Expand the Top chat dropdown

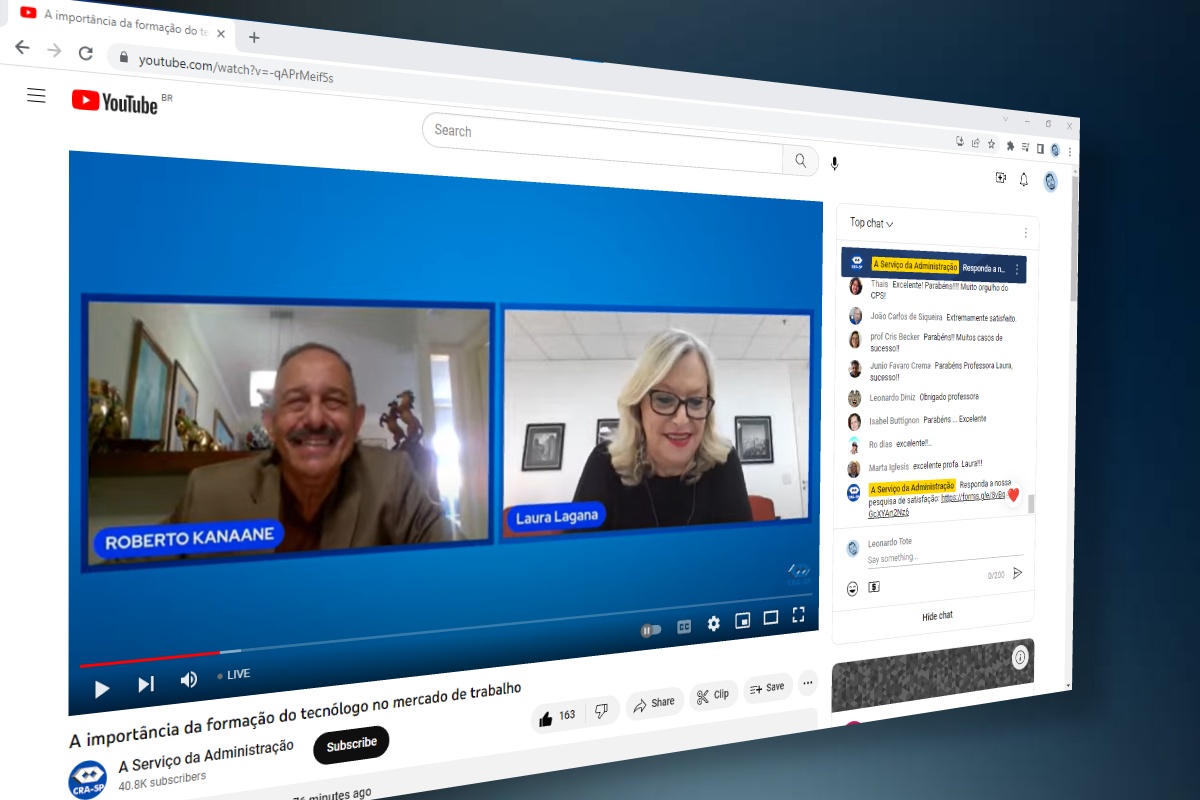pyautogui.click(x=871, y=223)
